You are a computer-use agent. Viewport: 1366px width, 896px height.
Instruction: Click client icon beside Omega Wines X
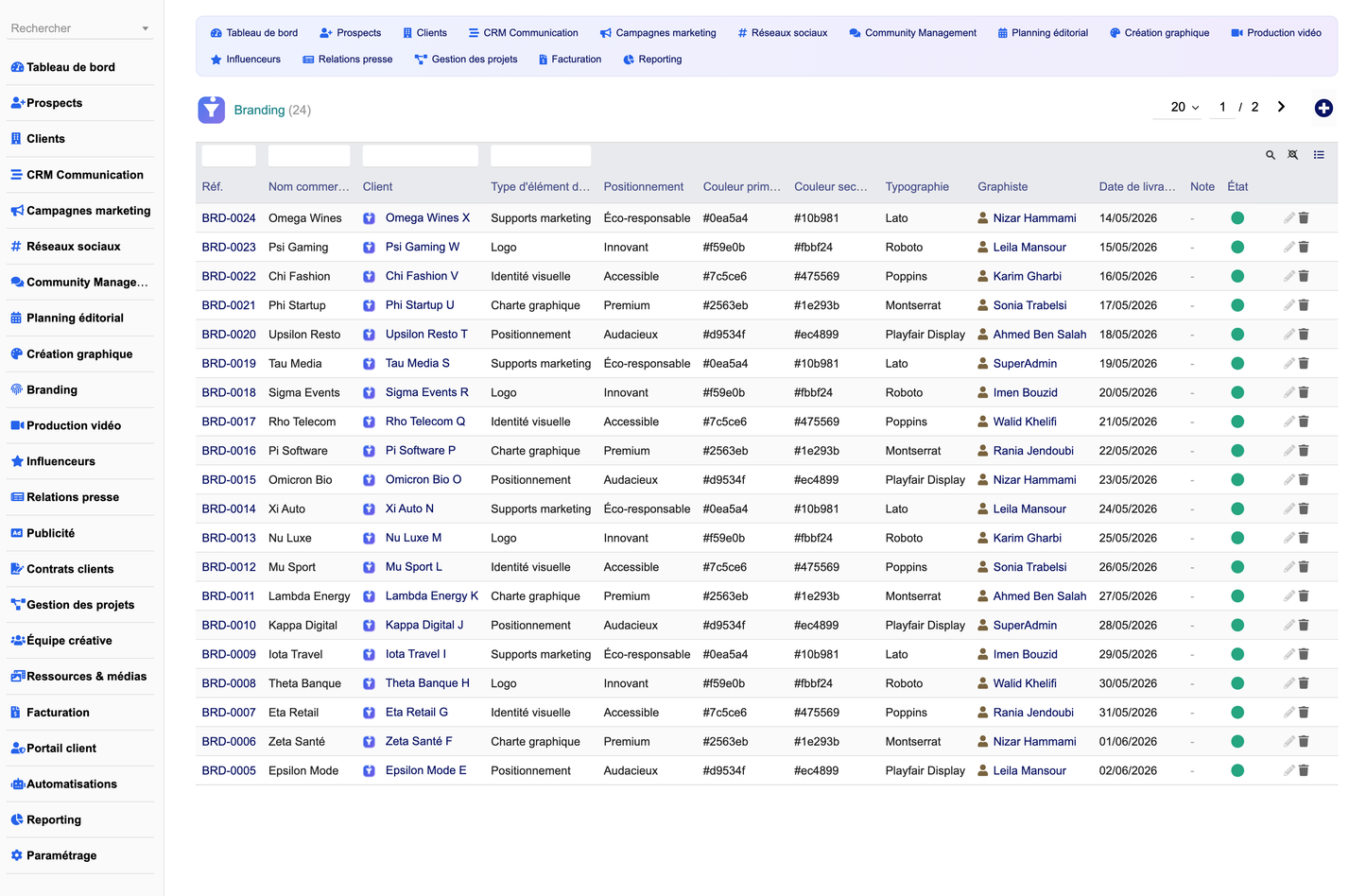tap(370, 218)
